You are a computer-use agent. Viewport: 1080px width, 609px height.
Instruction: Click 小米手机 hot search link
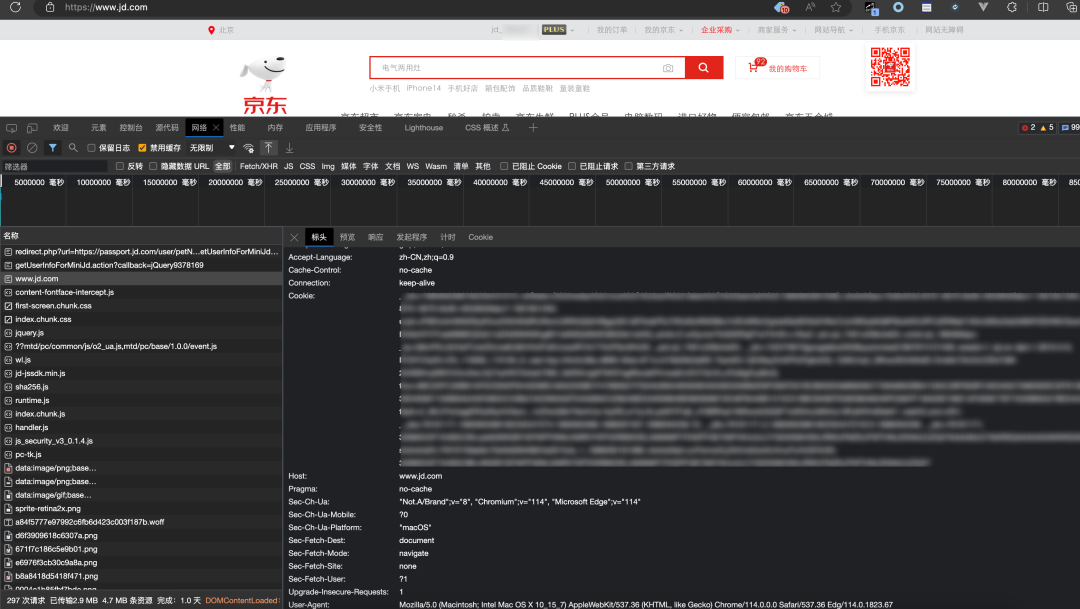click(384, 88)
